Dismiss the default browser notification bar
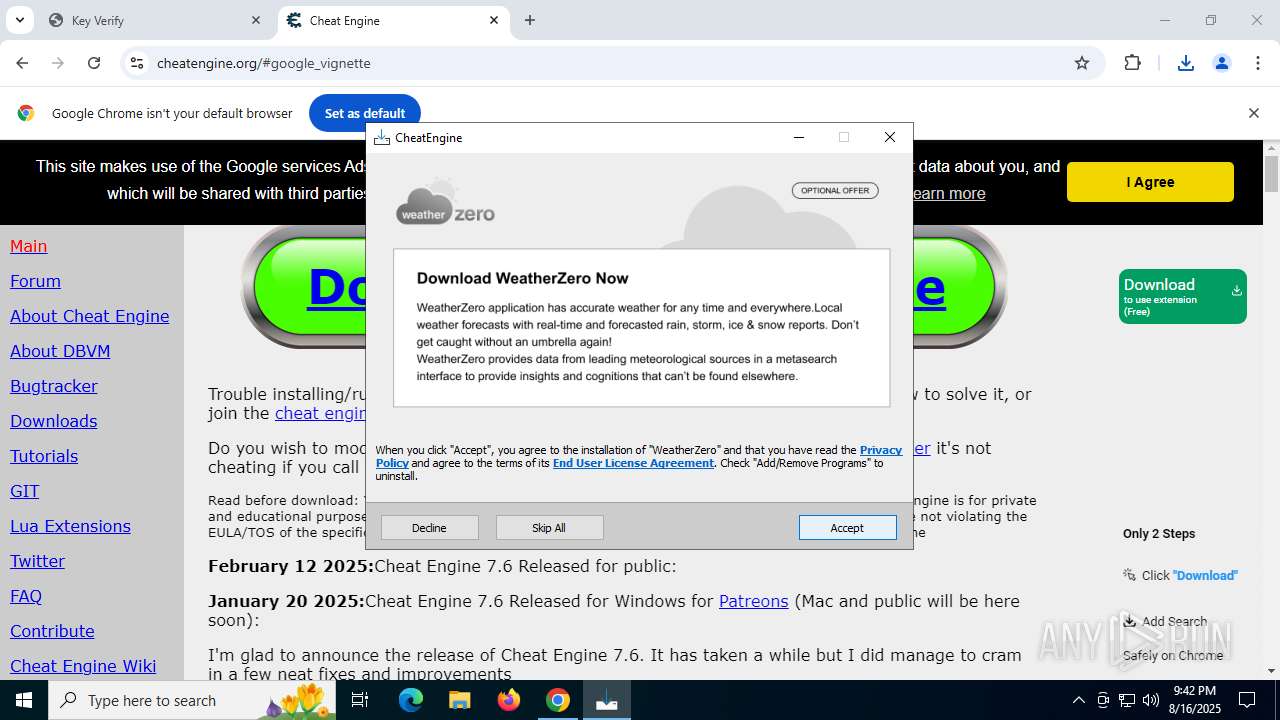This screenshot has height=720, width=1280. 1253,113
